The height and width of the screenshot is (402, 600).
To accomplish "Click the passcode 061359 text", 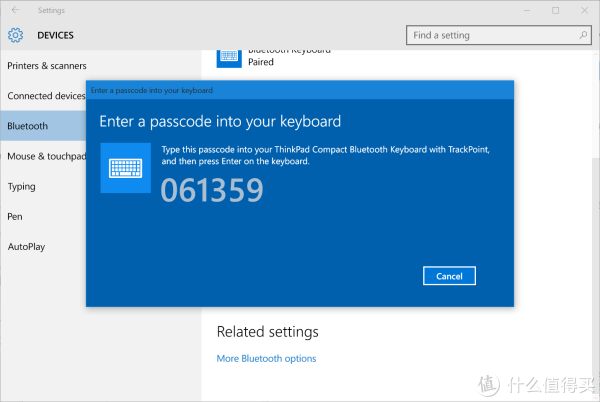I will (x=212, y=190).
